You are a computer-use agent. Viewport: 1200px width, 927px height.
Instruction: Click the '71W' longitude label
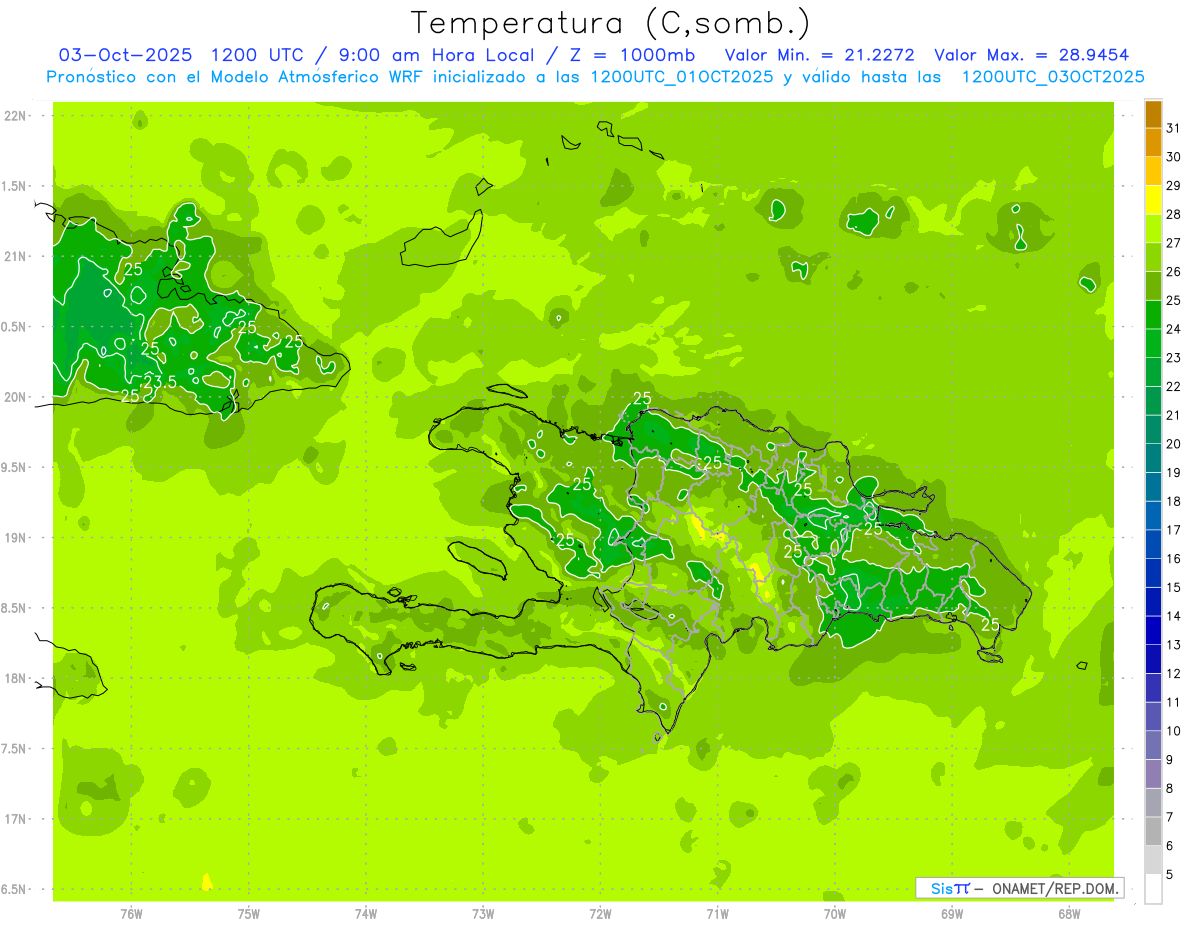[x=717, y=913]
